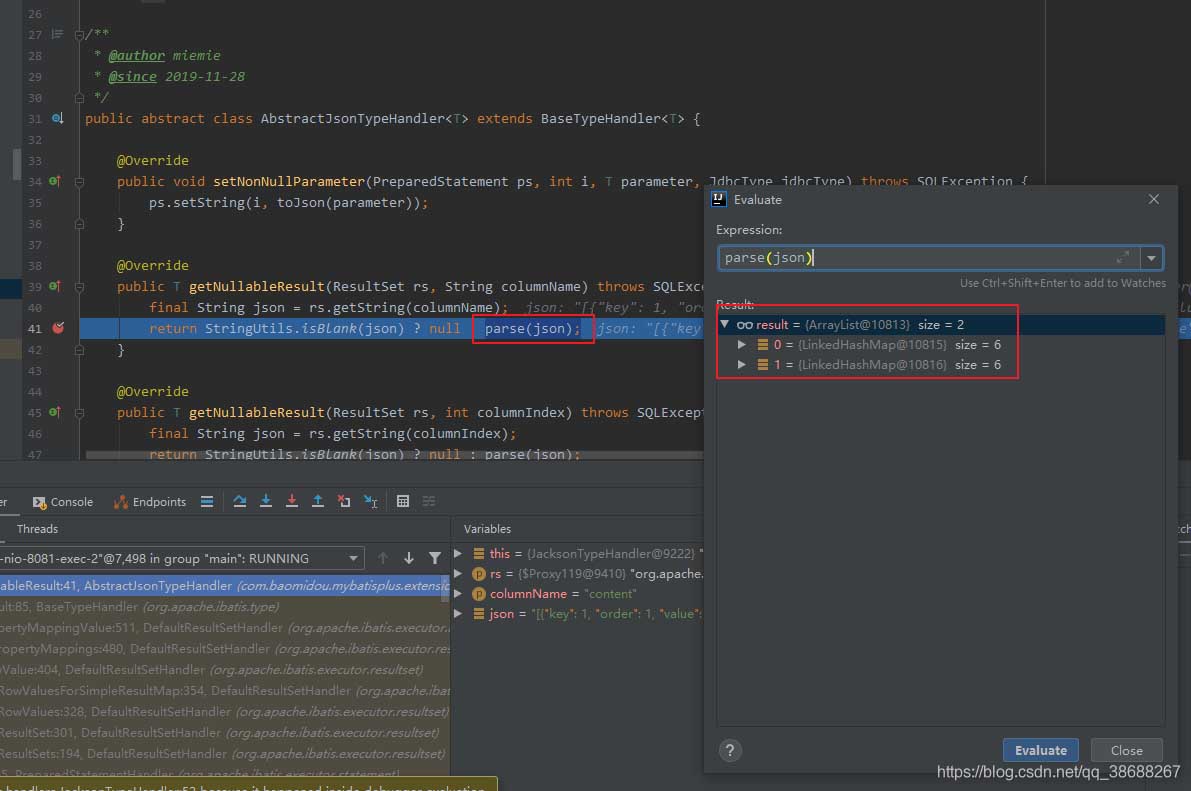Screen dimensions: 1191x791
Task: Open the thread selector dropdown showing RUNNING
Action: tap(354, 558)
